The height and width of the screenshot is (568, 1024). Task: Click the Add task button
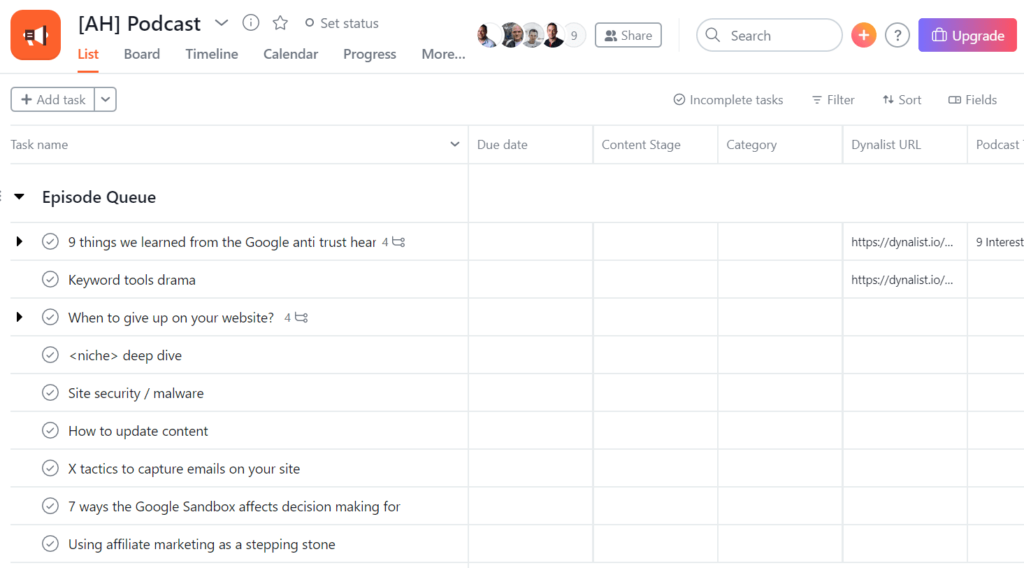coord(53,100)
